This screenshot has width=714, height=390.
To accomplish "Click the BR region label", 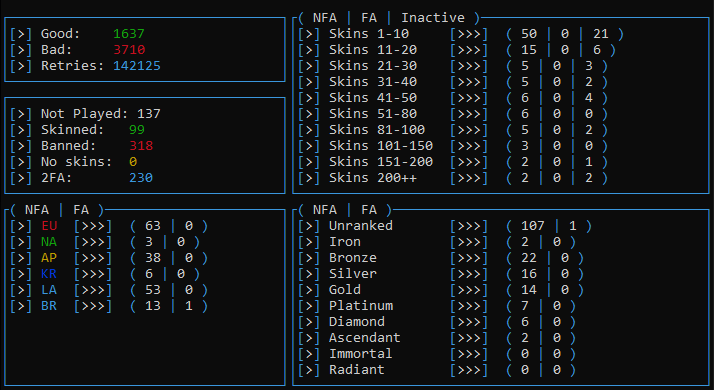I will tap(49, 306).
